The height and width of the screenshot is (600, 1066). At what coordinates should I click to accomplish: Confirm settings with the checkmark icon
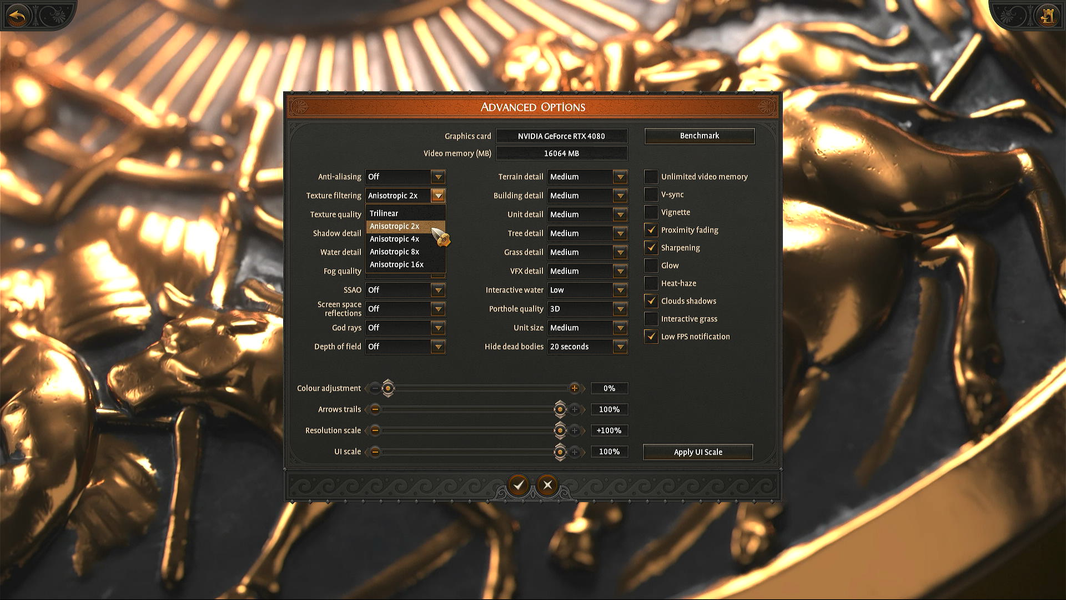pos(519,485)
